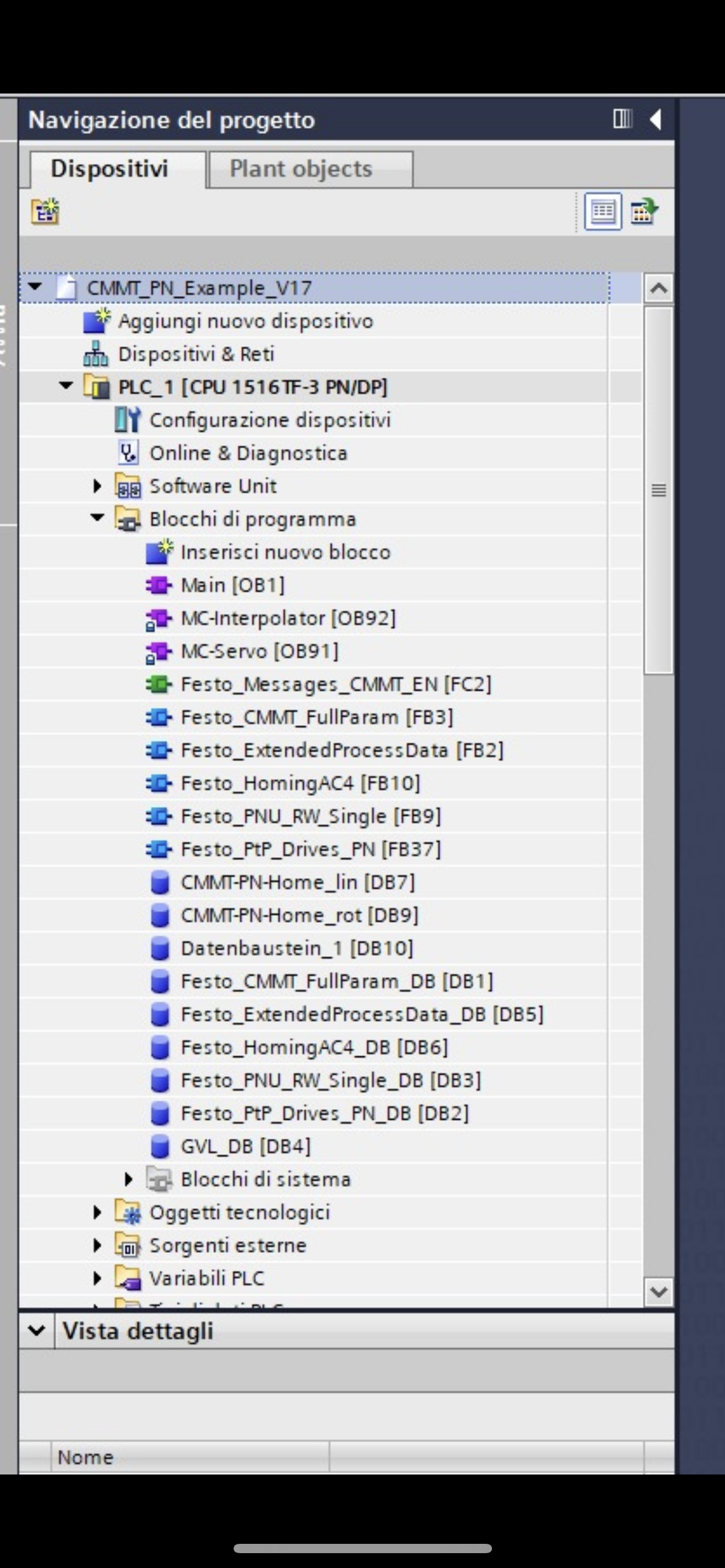Open Aggiungi nuovo dispositivo

246,321
